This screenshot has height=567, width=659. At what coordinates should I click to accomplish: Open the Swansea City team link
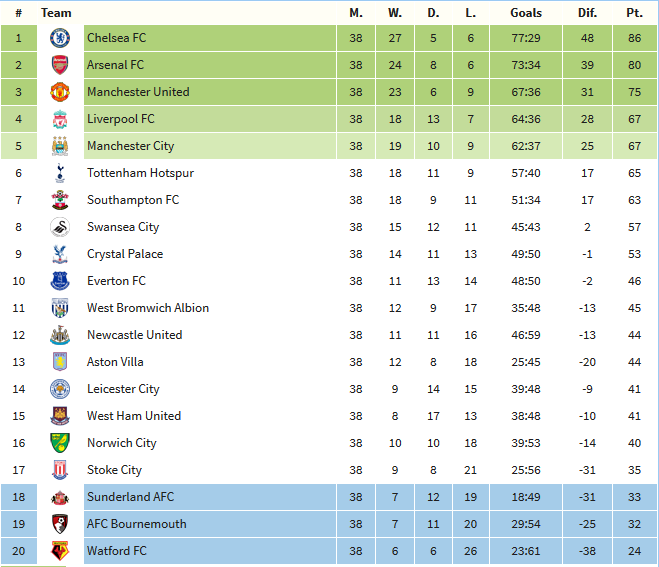click(x=123, y=227)
